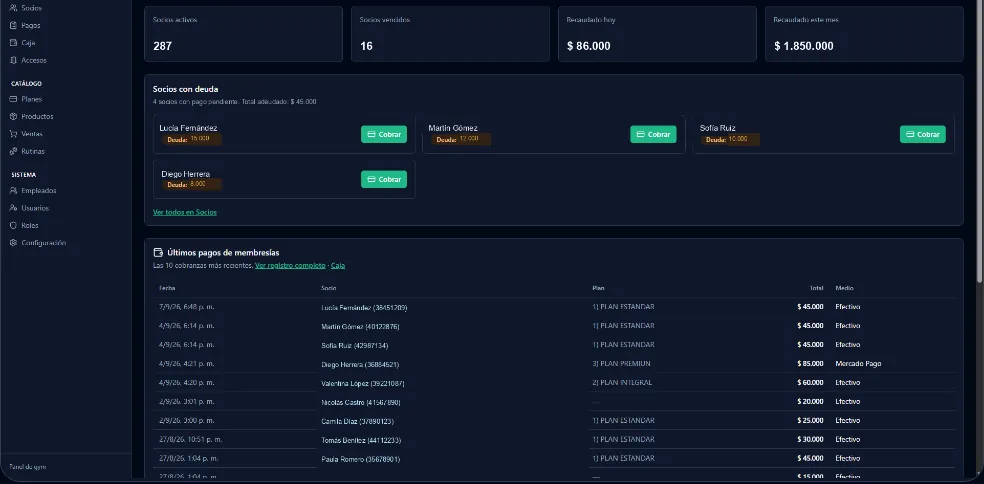Follow the Ver todos en Socios link
Image resolution: width=984 pixels, height=484 pixels.
(x=184, y=212)
